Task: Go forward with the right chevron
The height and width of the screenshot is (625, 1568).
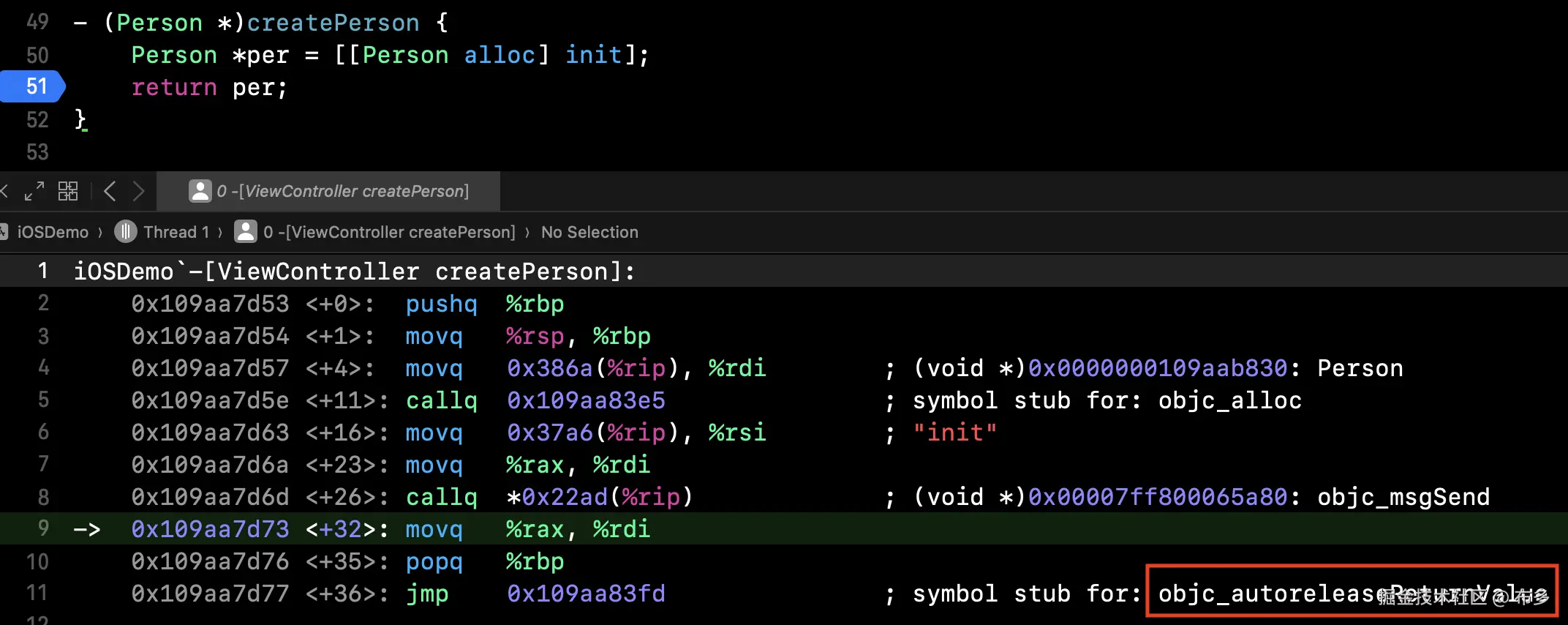Action: click(138, 191)
